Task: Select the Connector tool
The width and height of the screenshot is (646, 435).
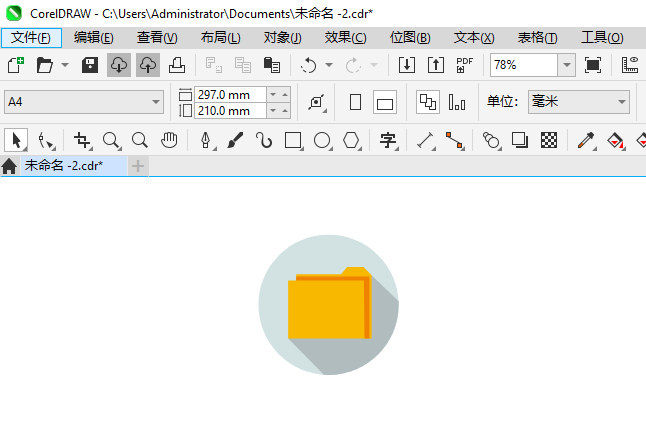Action: point(455,140)
